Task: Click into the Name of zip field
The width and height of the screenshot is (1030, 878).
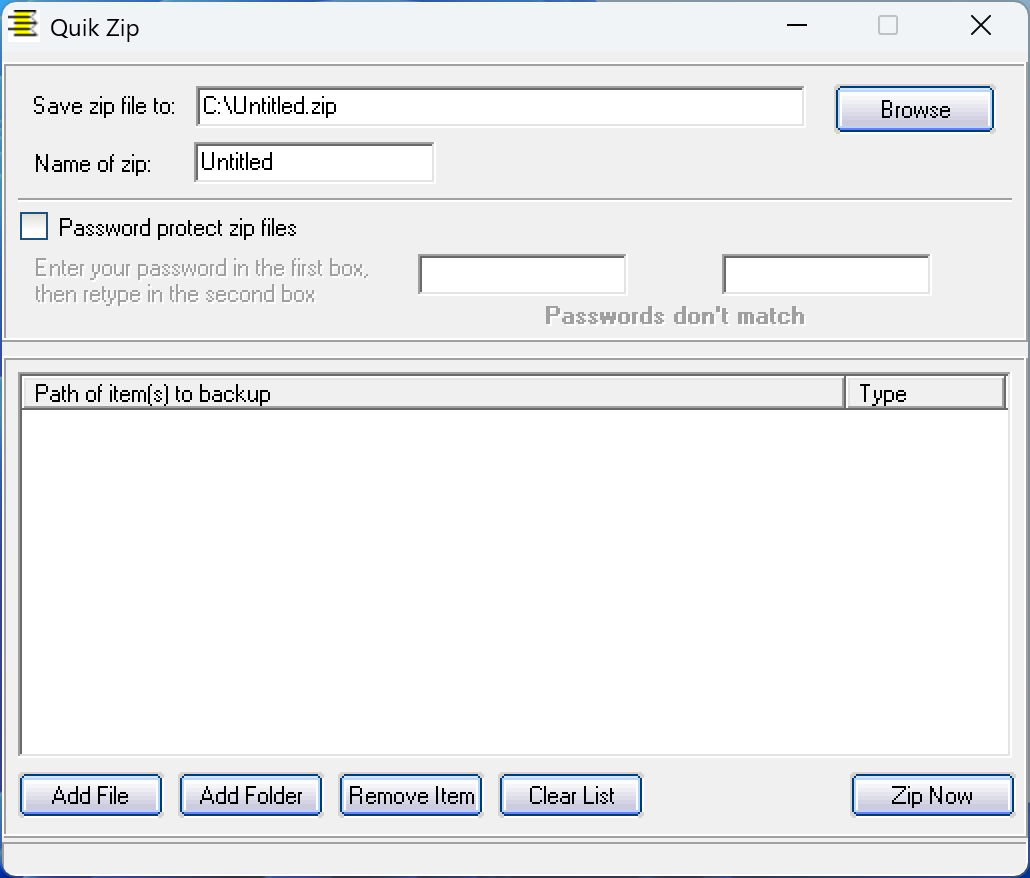Action: click(314, 163)
